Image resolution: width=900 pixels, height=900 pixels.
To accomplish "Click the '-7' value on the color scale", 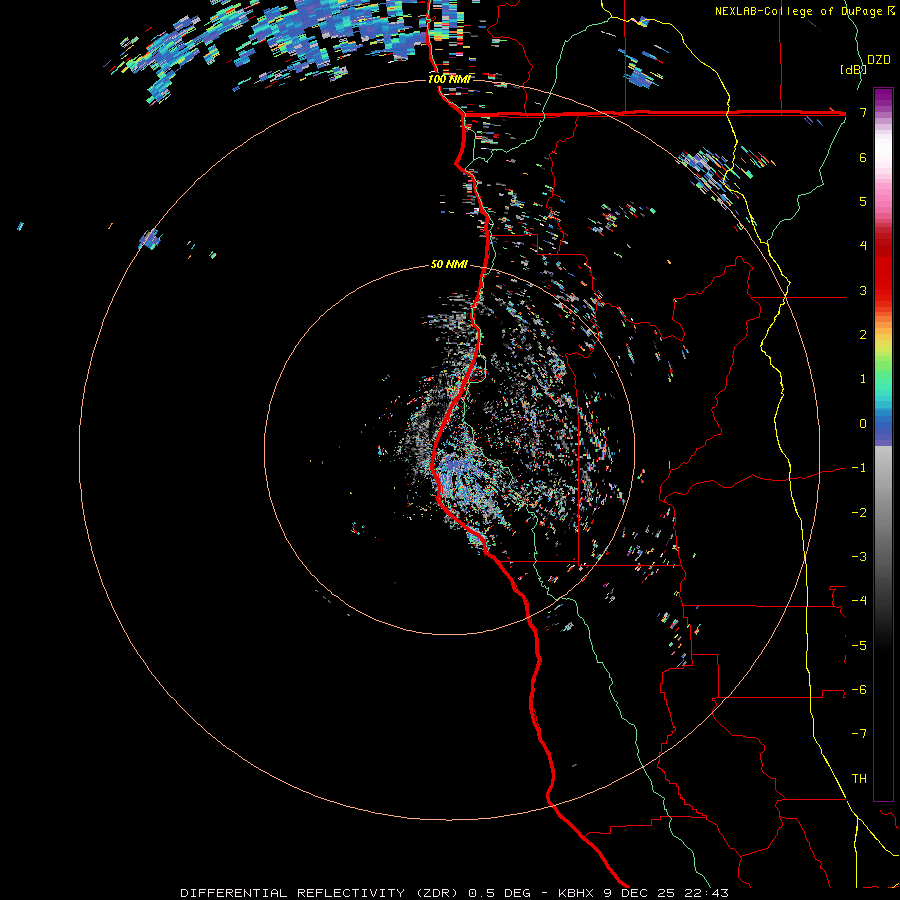I will point(859,734).
